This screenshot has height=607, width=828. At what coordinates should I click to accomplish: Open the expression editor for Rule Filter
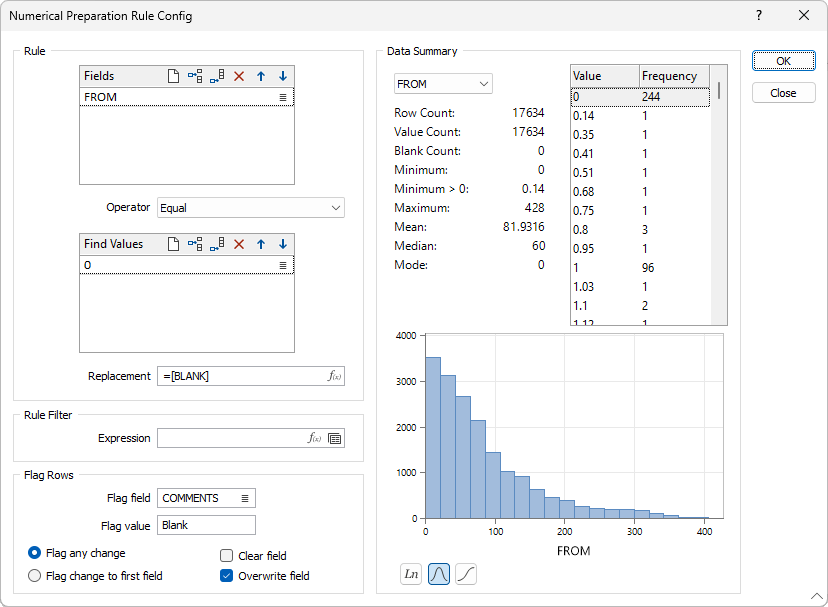pos(314,438)
